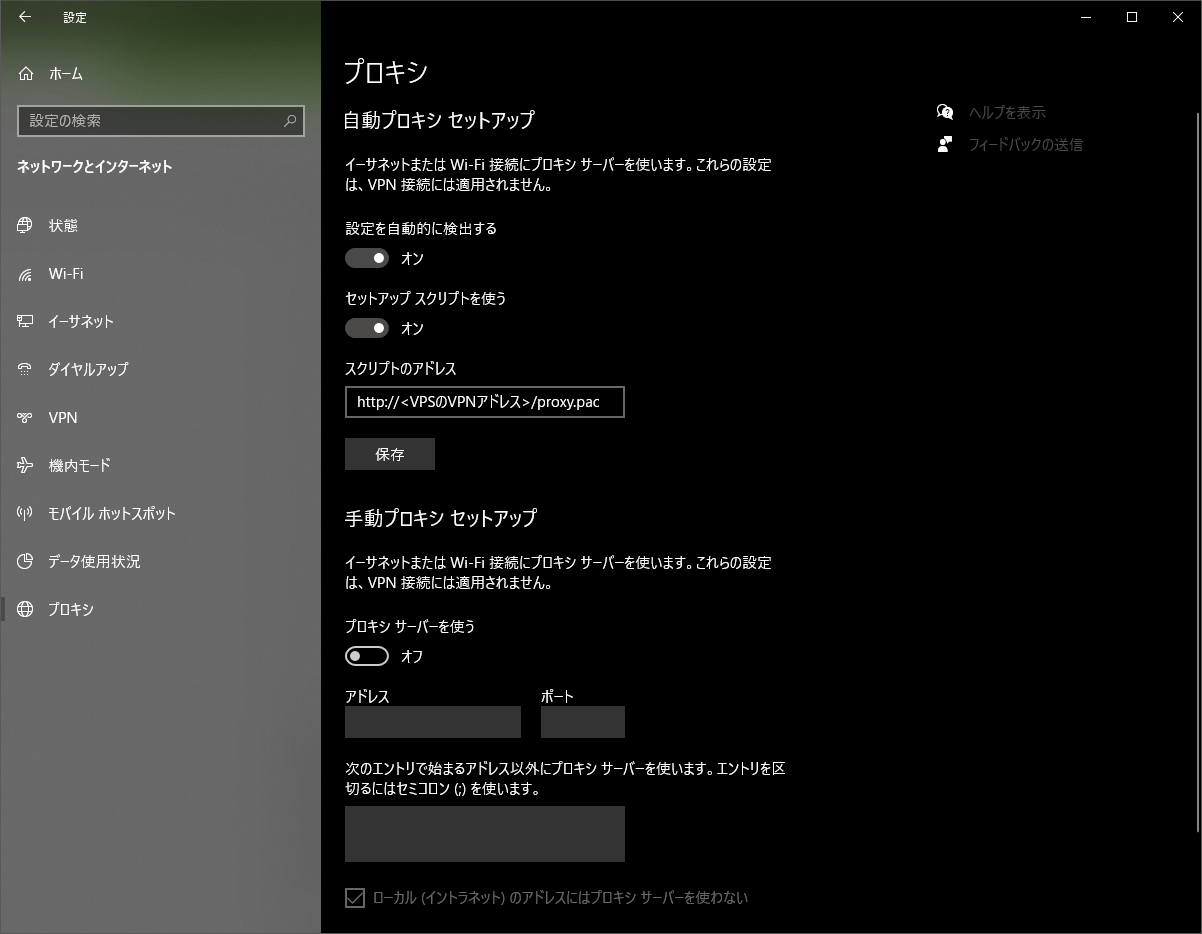Viewport: 1202px width, 934px height.
Task: Open モバイル ホットスポット via its icon
Action: click(x=24, y=513)
